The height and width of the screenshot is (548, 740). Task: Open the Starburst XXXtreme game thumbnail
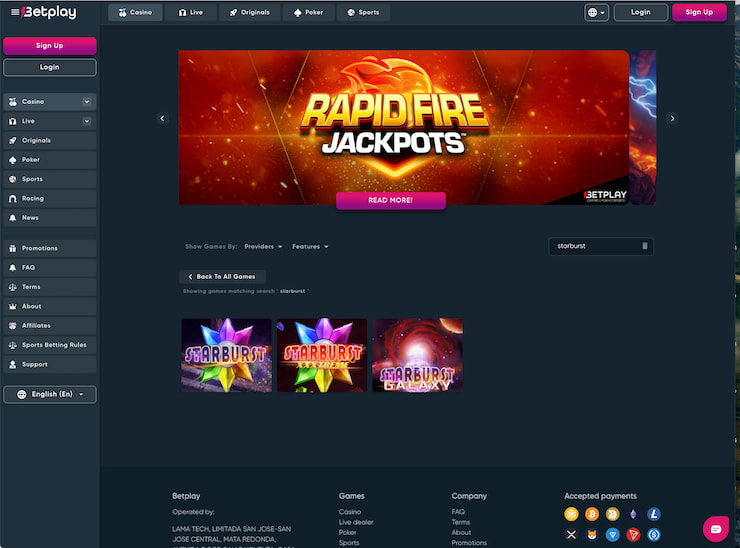(322, 355)
